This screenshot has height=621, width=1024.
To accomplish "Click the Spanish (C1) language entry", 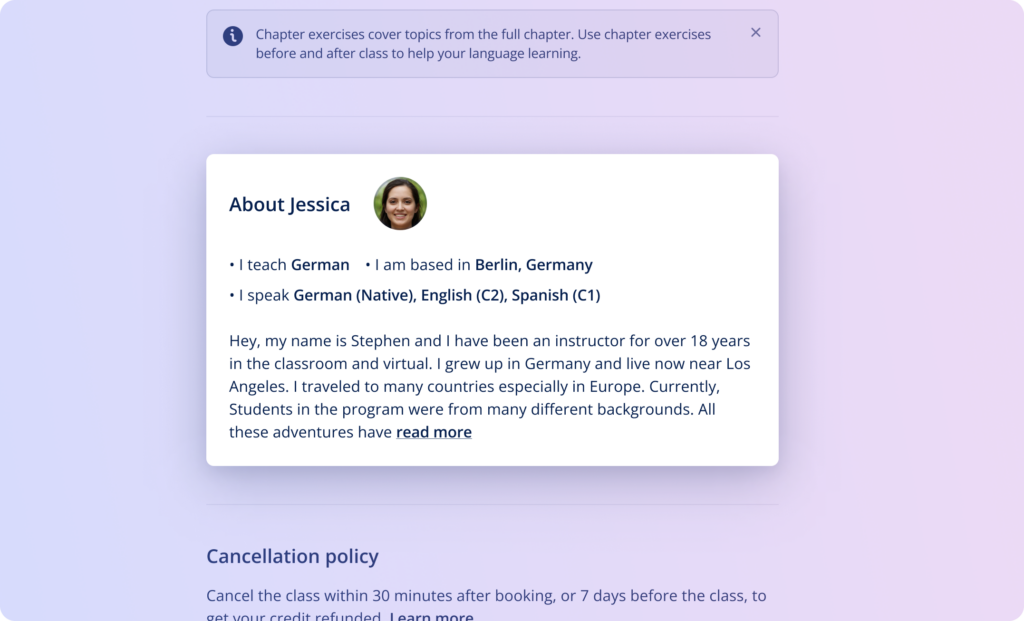I will 556,295.
